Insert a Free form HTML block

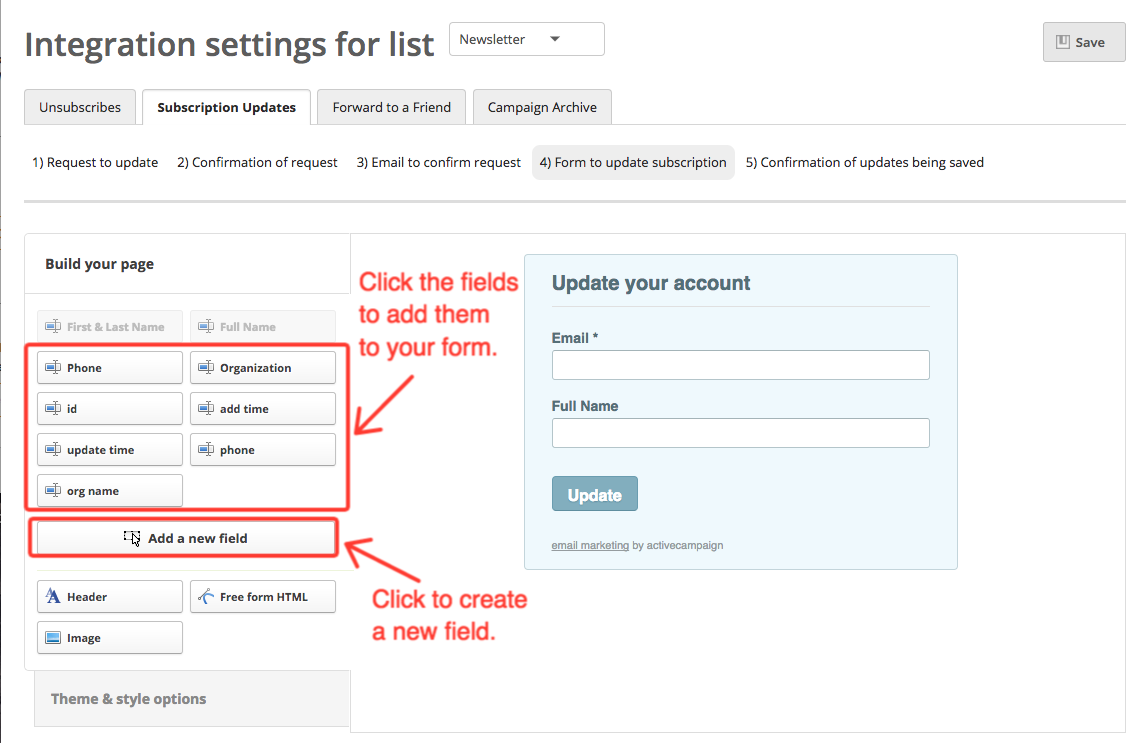(x=262, y=596)
